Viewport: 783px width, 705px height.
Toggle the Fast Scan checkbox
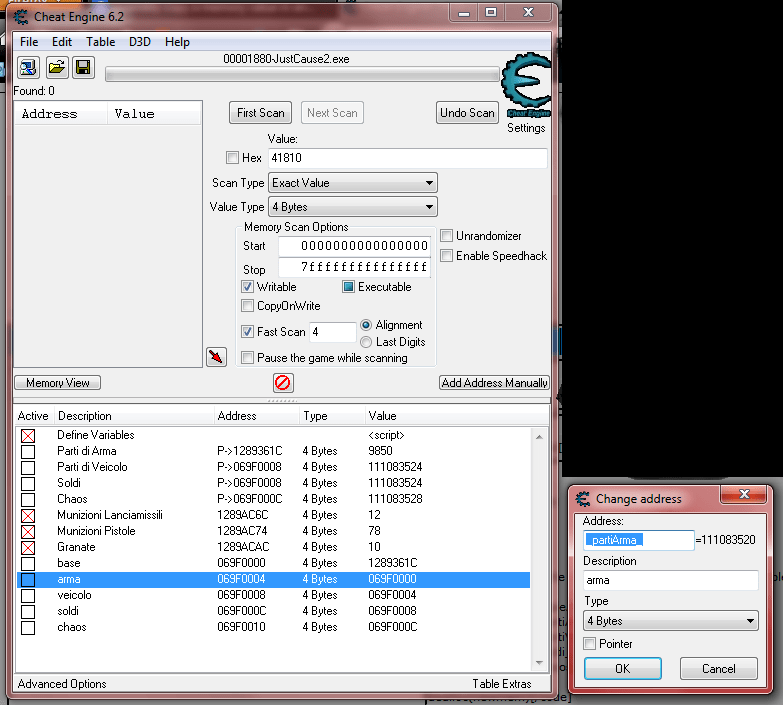247,332
